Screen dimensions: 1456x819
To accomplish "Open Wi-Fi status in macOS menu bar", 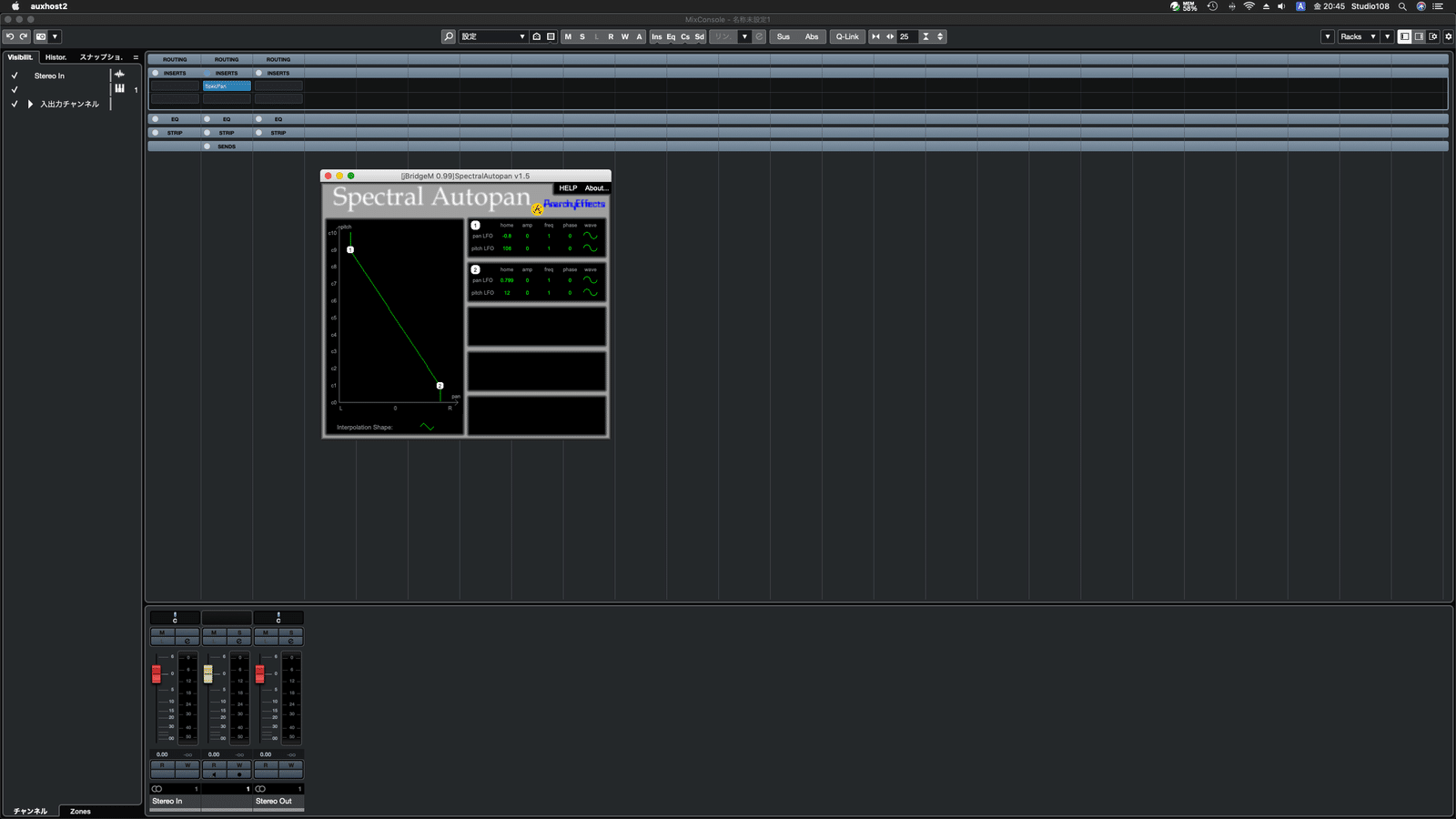I will pyautogui.click(x=1249, y=6).
